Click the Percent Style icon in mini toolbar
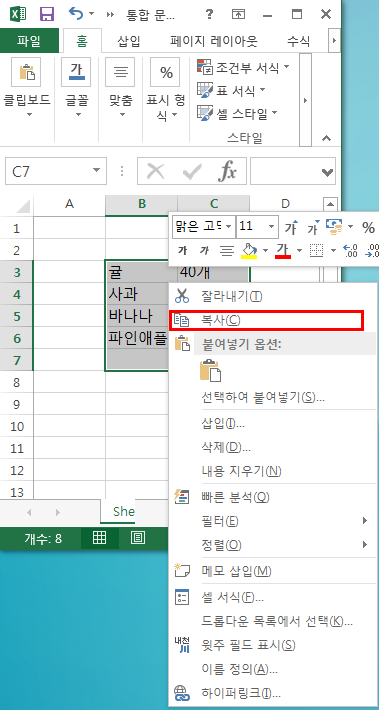 [368, 227]
